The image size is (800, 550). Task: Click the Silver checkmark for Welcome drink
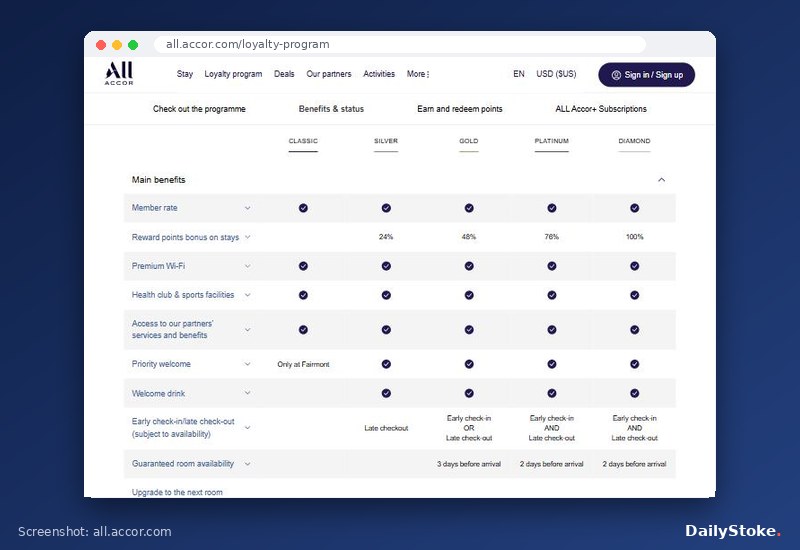(386, 393)
